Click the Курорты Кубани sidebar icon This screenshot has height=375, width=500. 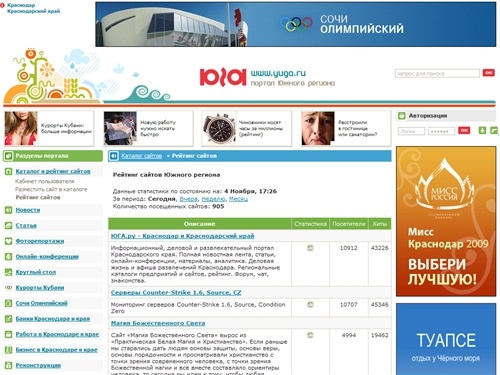point(8,288)
